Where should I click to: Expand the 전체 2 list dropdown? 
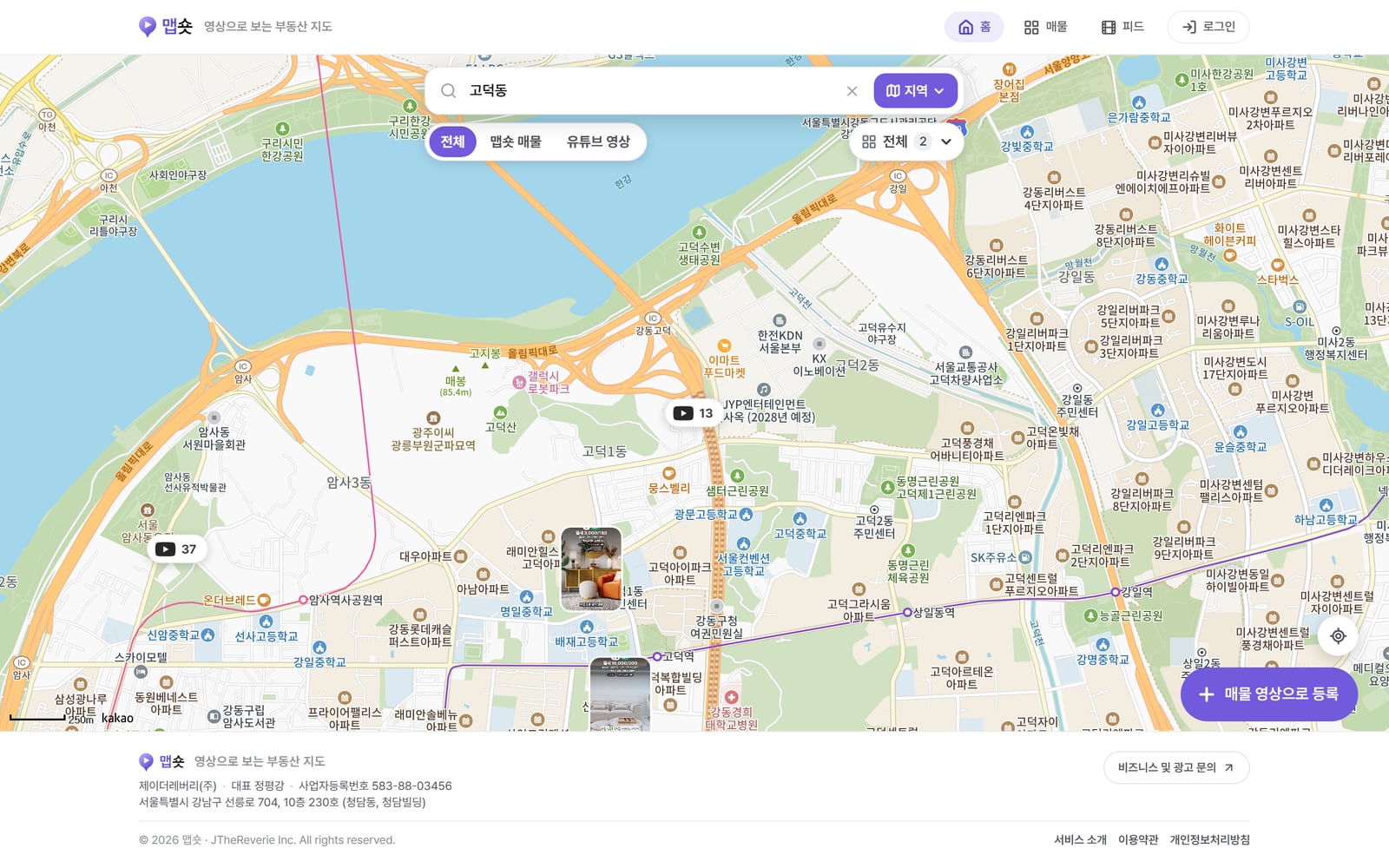tap(906, 141)
